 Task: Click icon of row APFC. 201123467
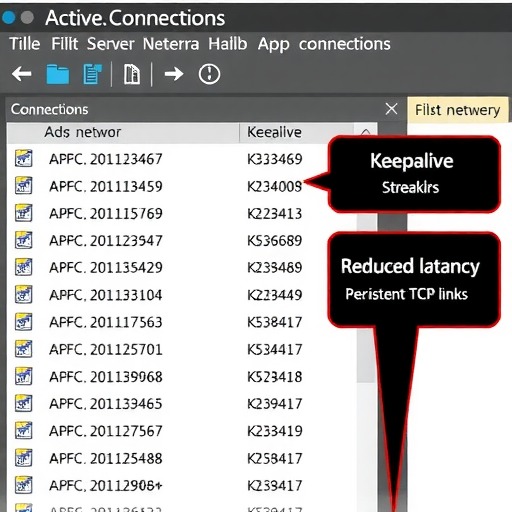pyautogui.click(x=24, y=158)
